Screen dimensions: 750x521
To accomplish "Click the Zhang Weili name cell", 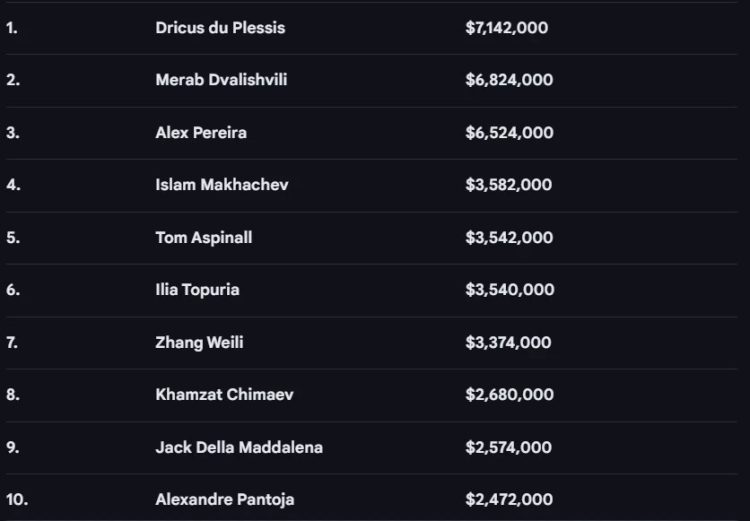I will (x=199, y=343).
